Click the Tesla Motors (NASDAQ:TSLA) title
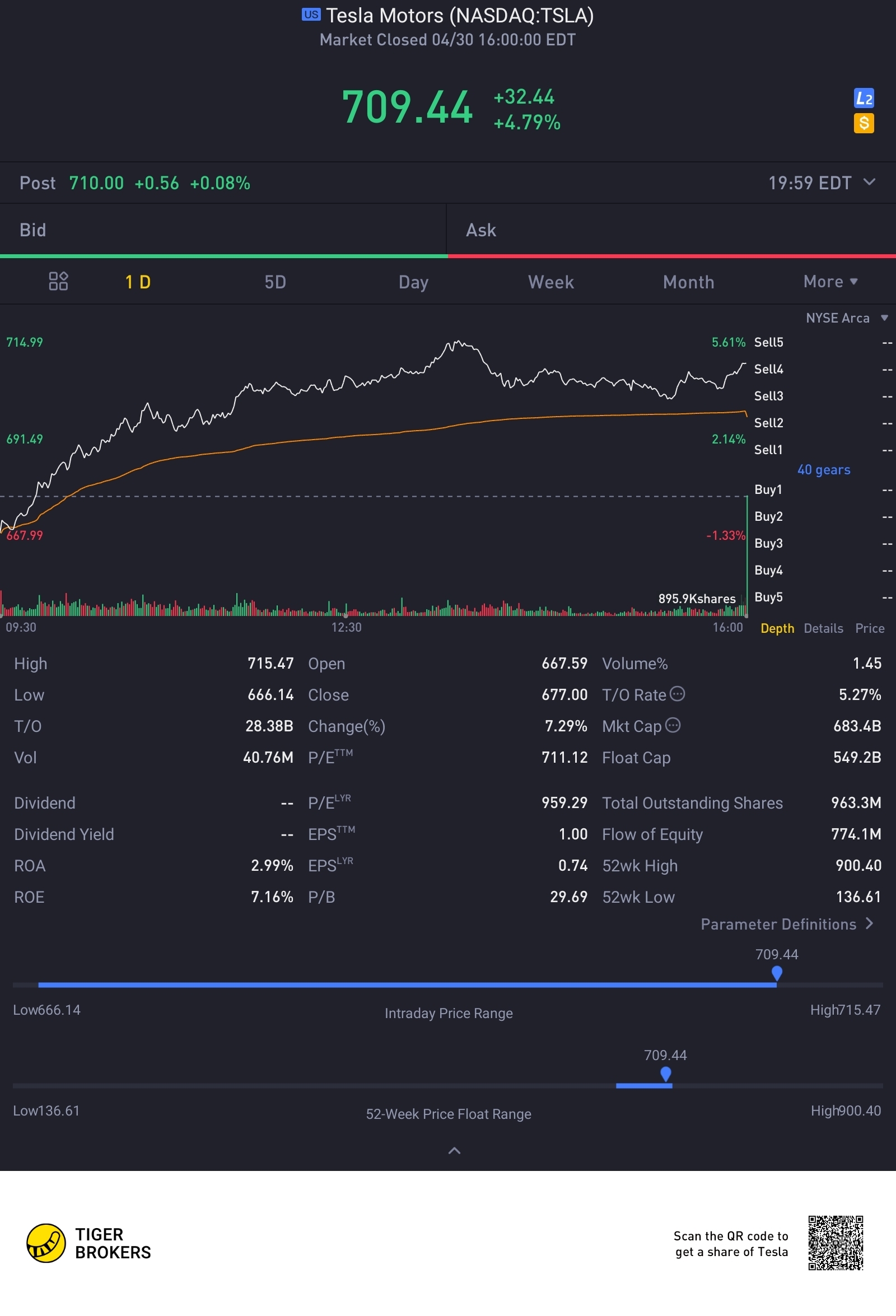Image resolution: width=896 pixels, height=1316 pixels. [x=459, y=15]
